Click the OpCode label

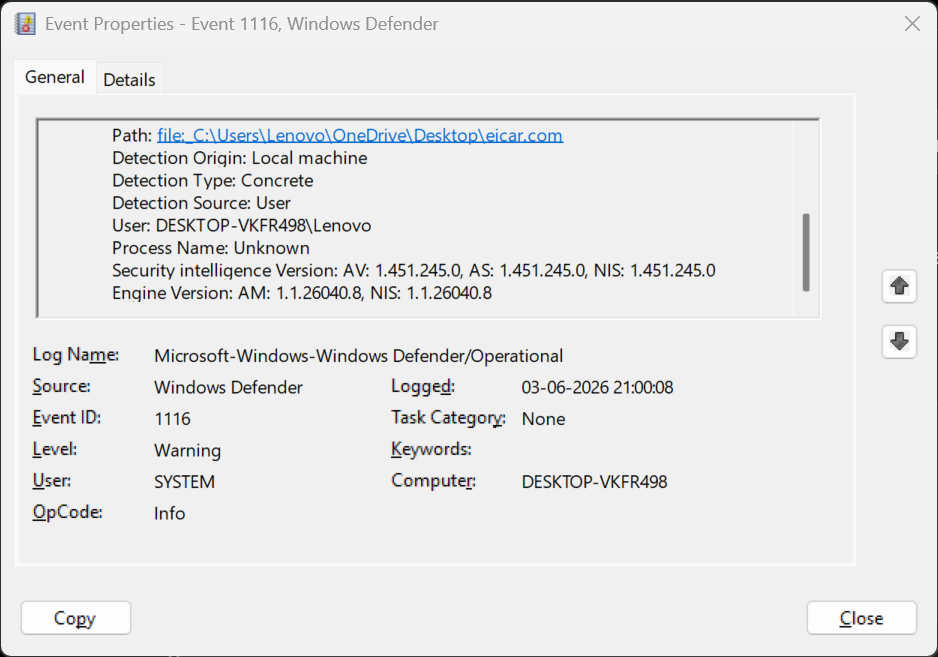click(67, 512)
